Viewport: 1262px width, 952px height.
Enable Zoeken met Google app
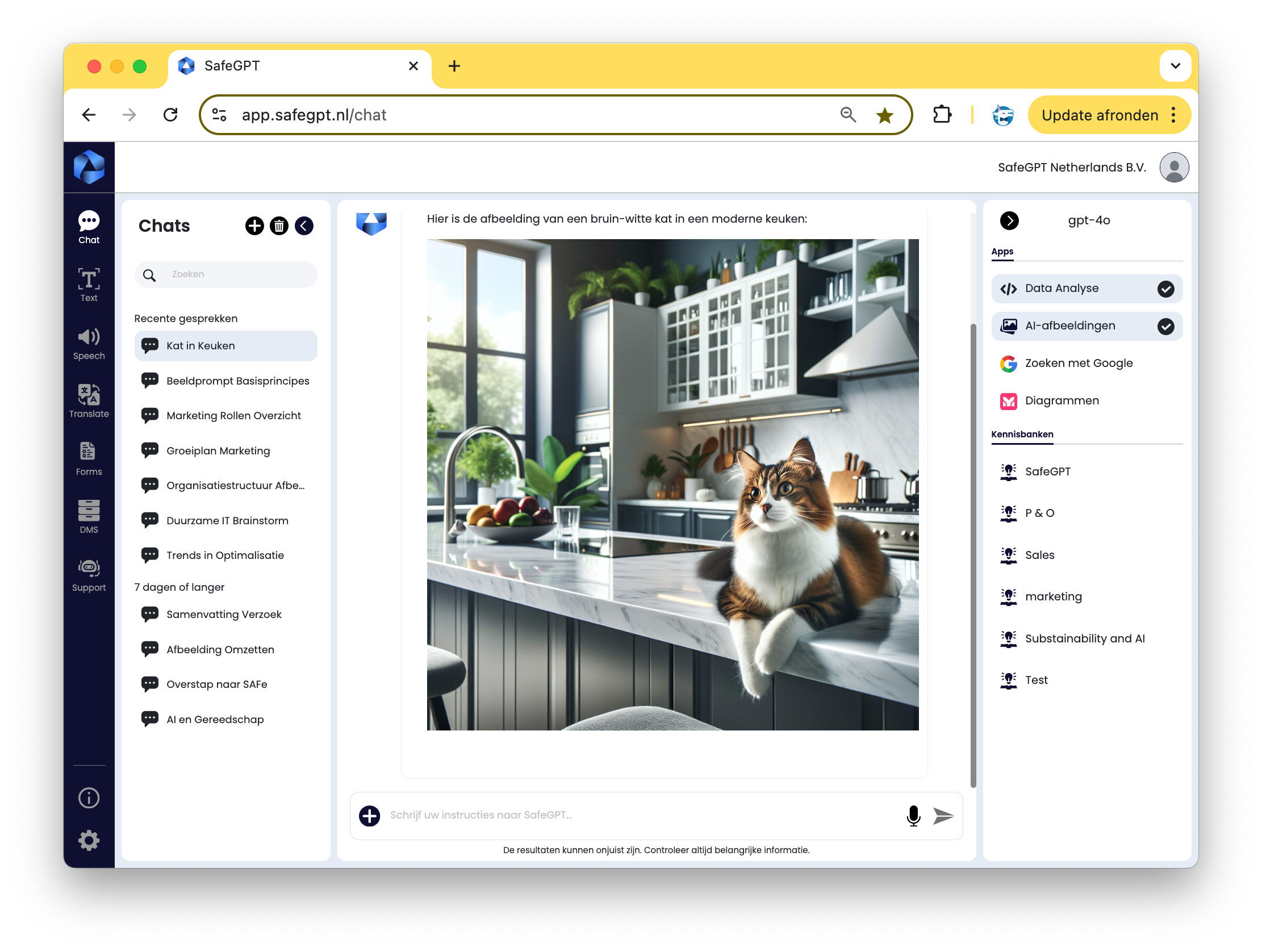(1078, 364)
